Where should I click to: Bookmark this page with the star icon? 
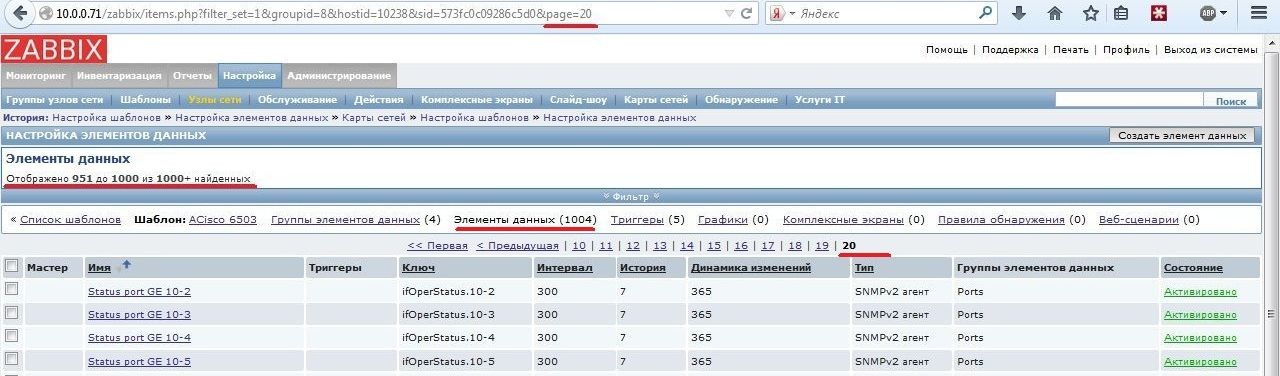coord(1090,14)
